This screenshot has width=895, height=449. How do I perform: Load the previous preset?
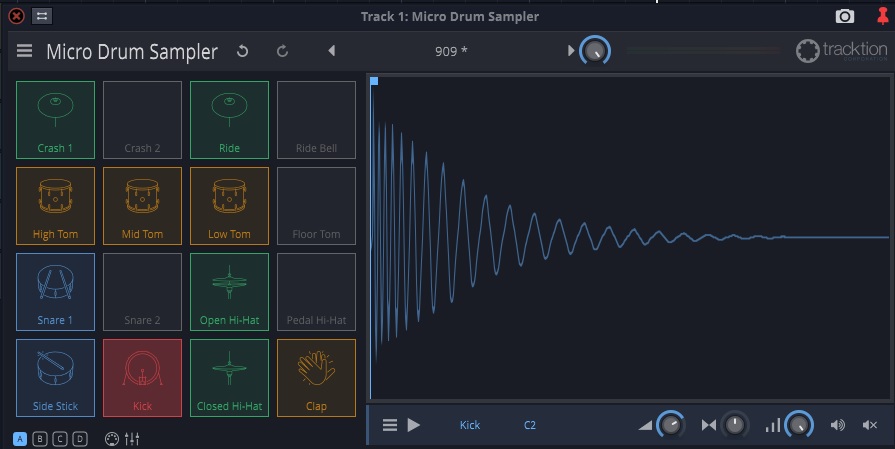pyautogui.click(x=332, y=51)
